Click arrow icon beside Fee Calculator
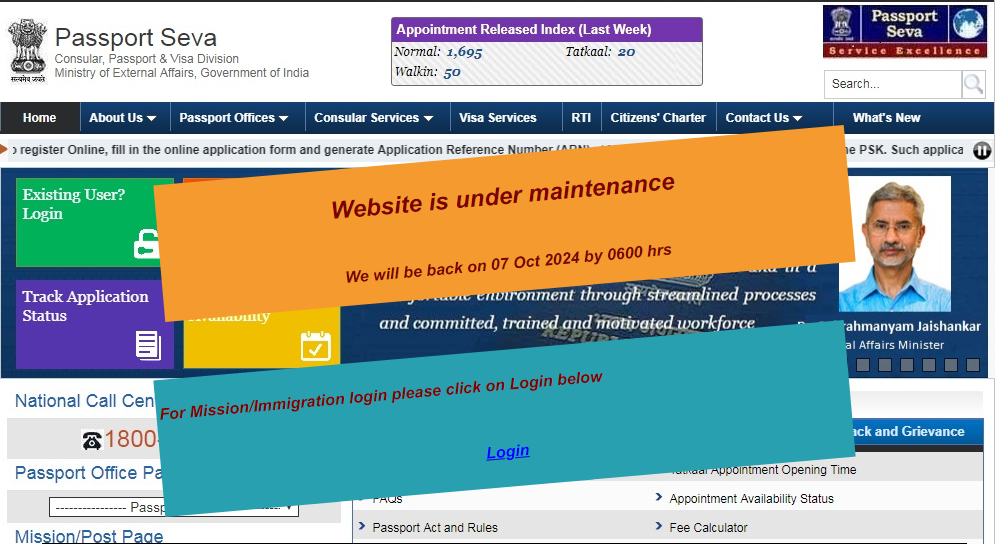995x544 pixels. 659,526
